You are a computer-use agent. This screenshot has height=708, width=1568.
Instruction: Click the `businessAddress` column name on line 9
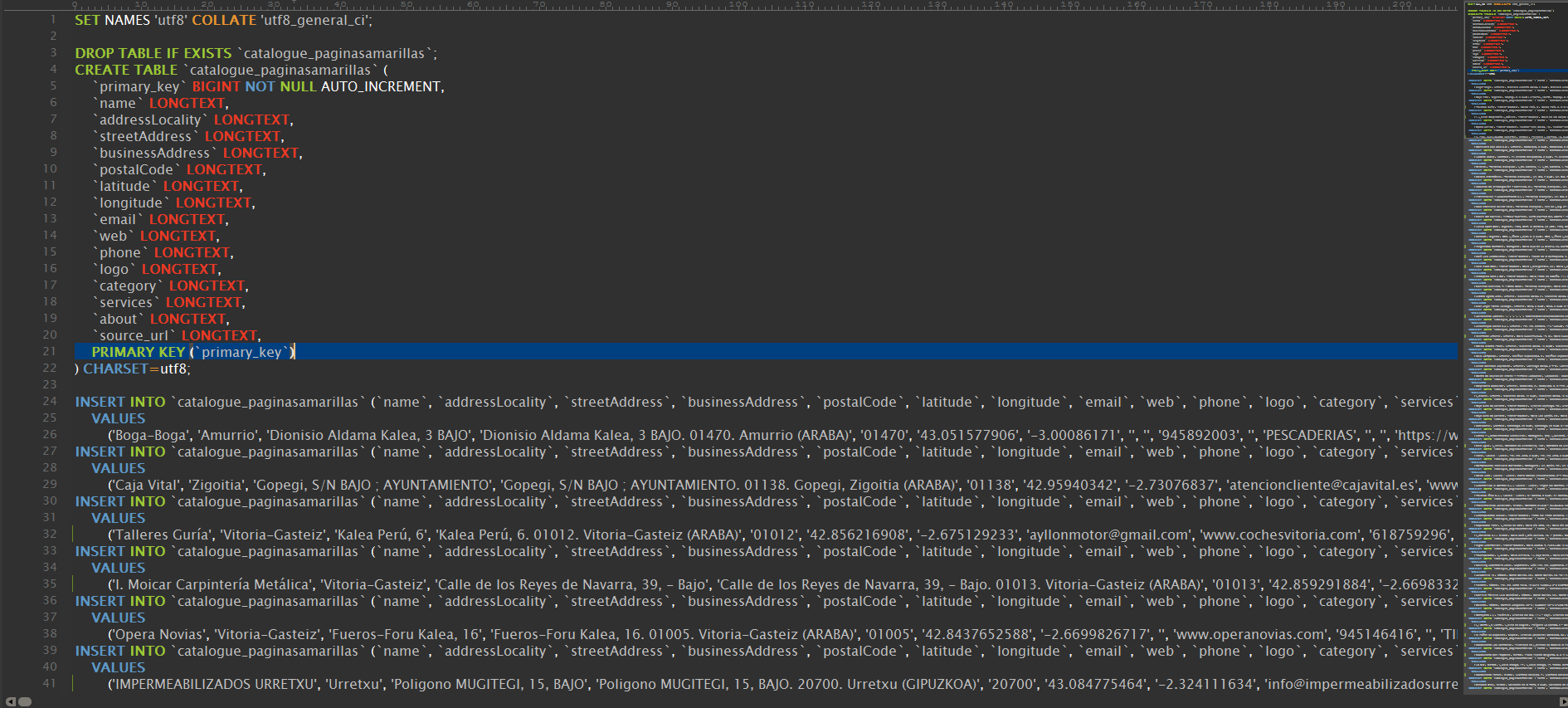[x=155, y=153]
